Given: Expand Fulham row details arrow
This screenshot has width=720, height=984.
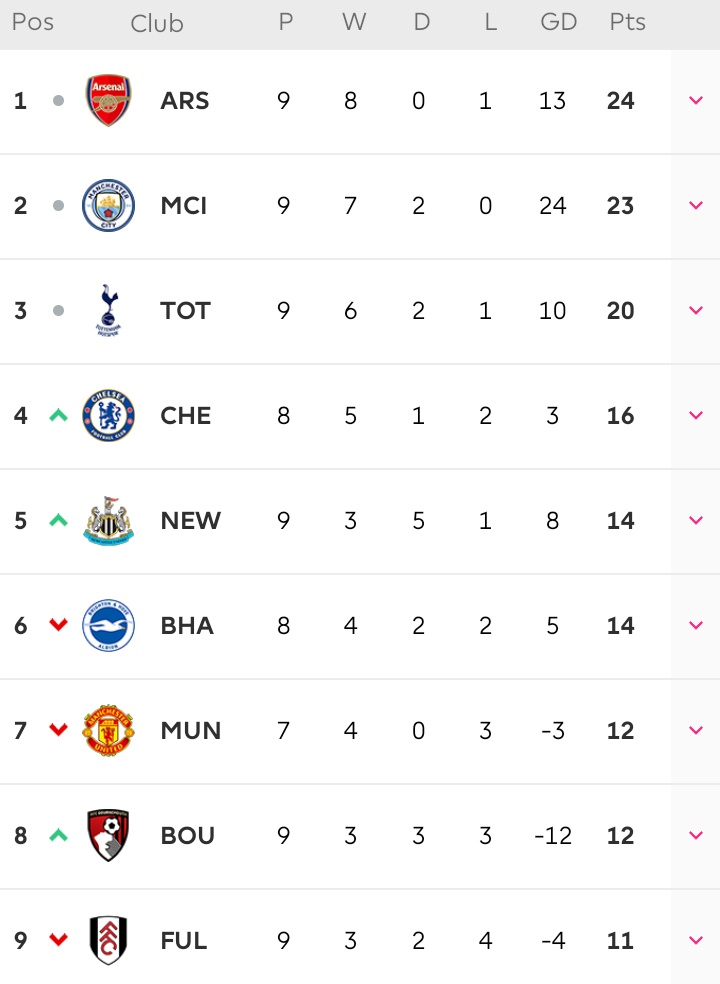Looking at the screenshot, I should [696, 940].
